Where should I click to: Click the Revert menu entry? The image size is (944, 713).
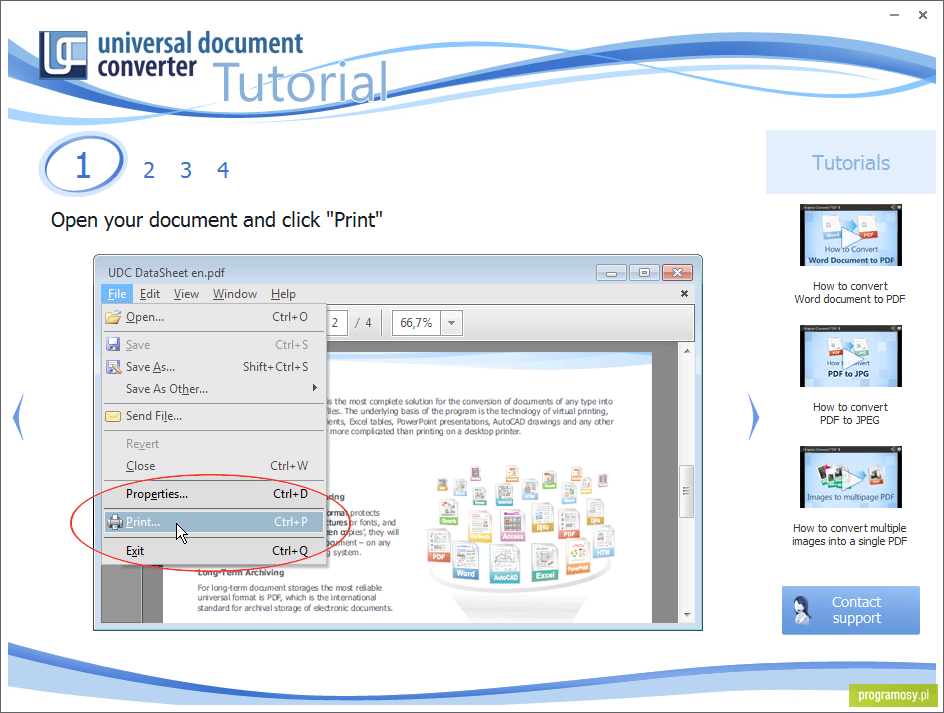[x=214, y=444]
